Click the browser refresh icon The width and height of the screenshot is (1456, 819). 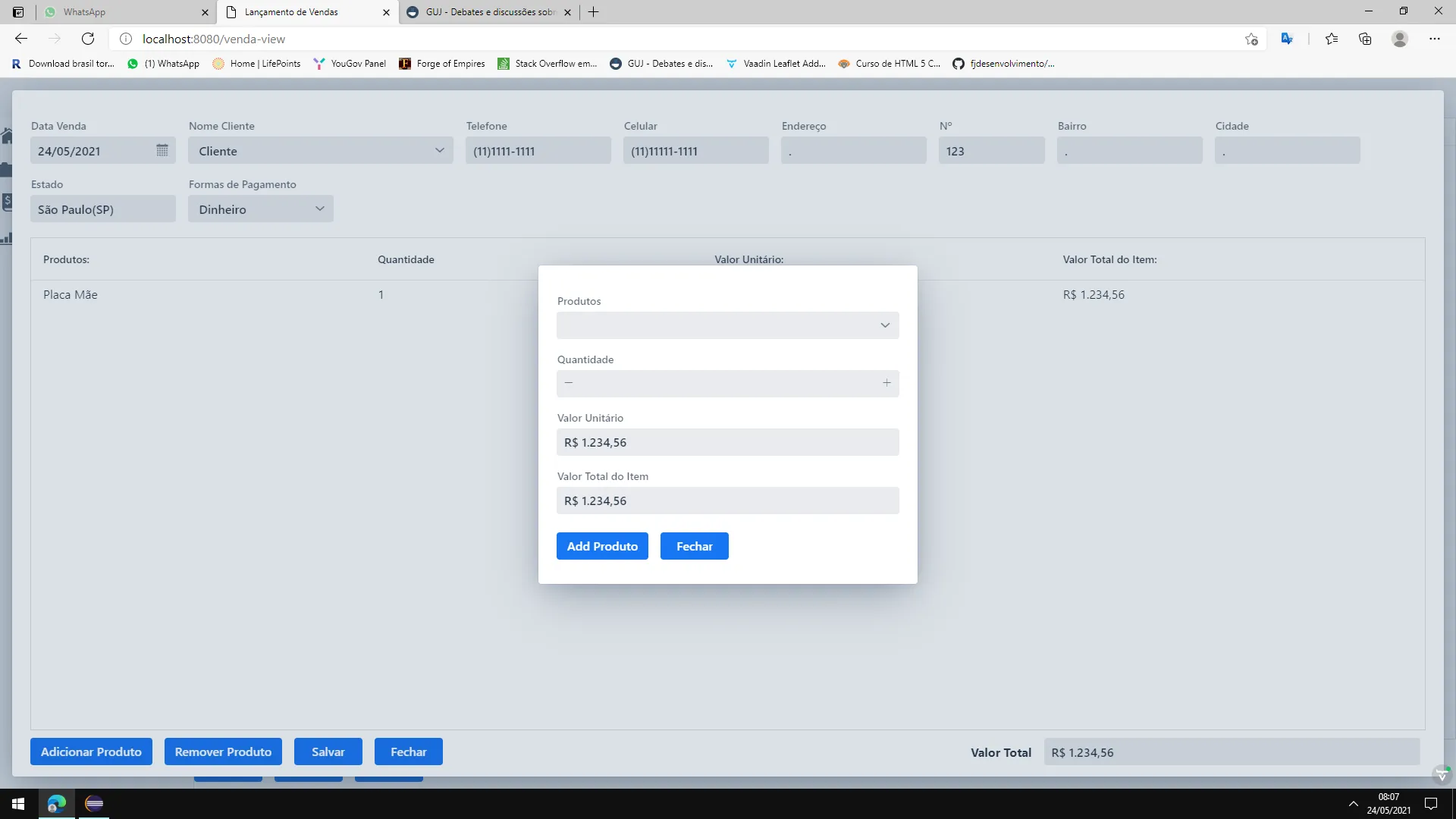(88, 39)
